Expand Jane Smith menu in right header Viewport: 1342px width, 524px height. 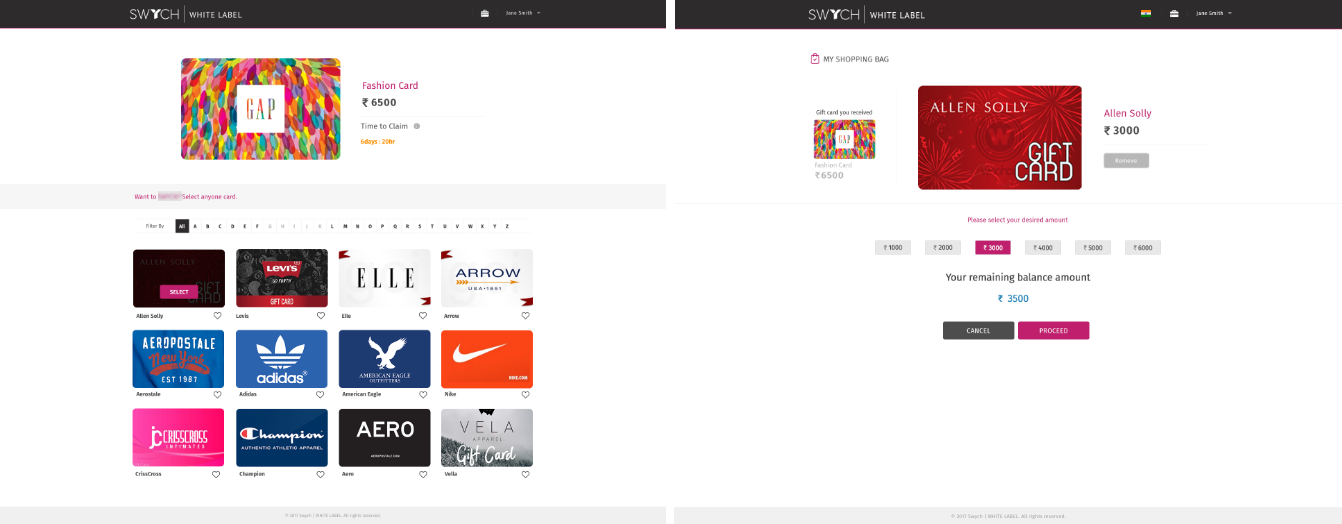click(1214, 13)
